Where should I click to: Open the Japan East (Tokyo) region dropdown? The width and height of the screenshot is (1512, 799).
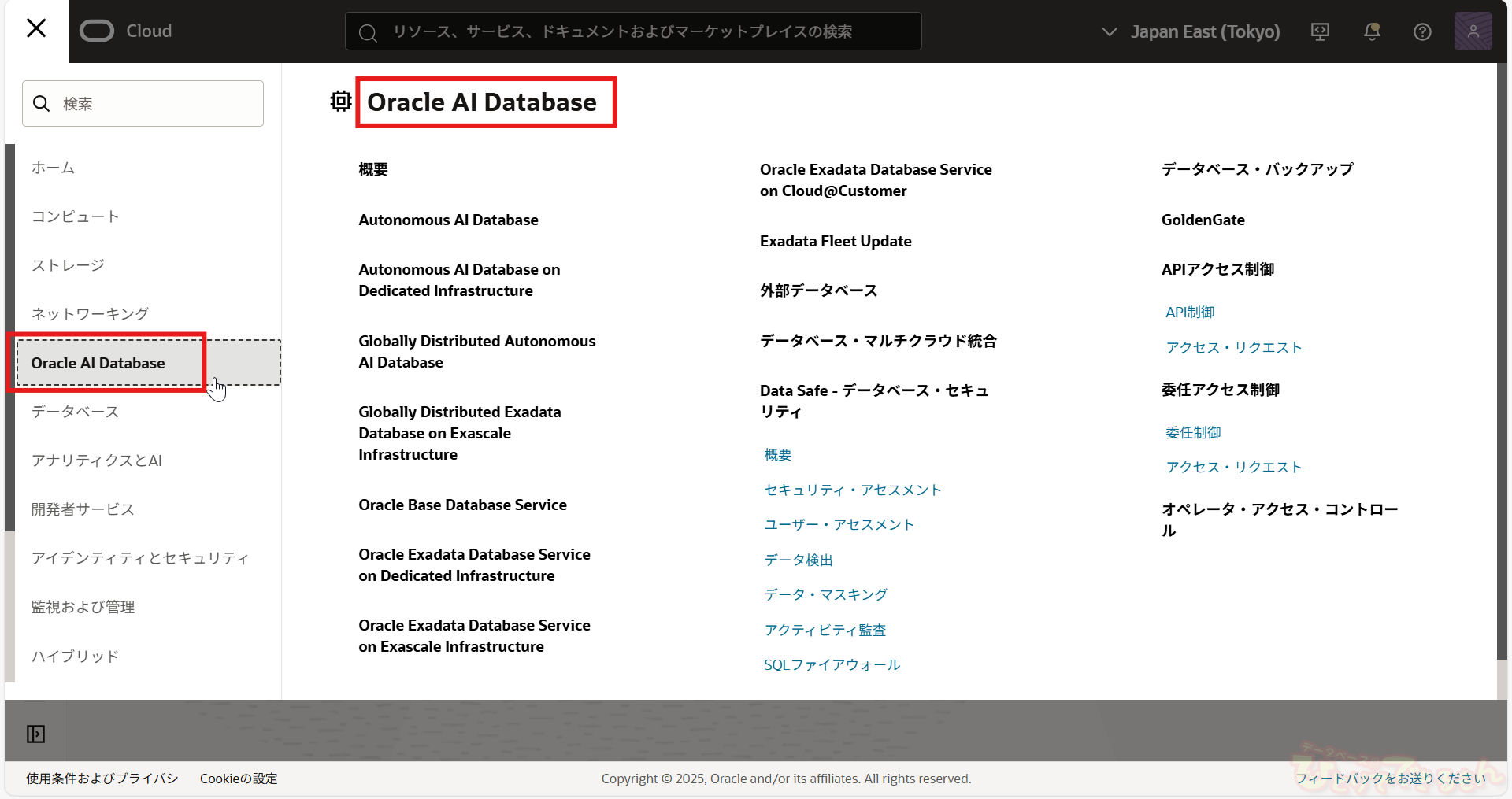[1191, 31]
